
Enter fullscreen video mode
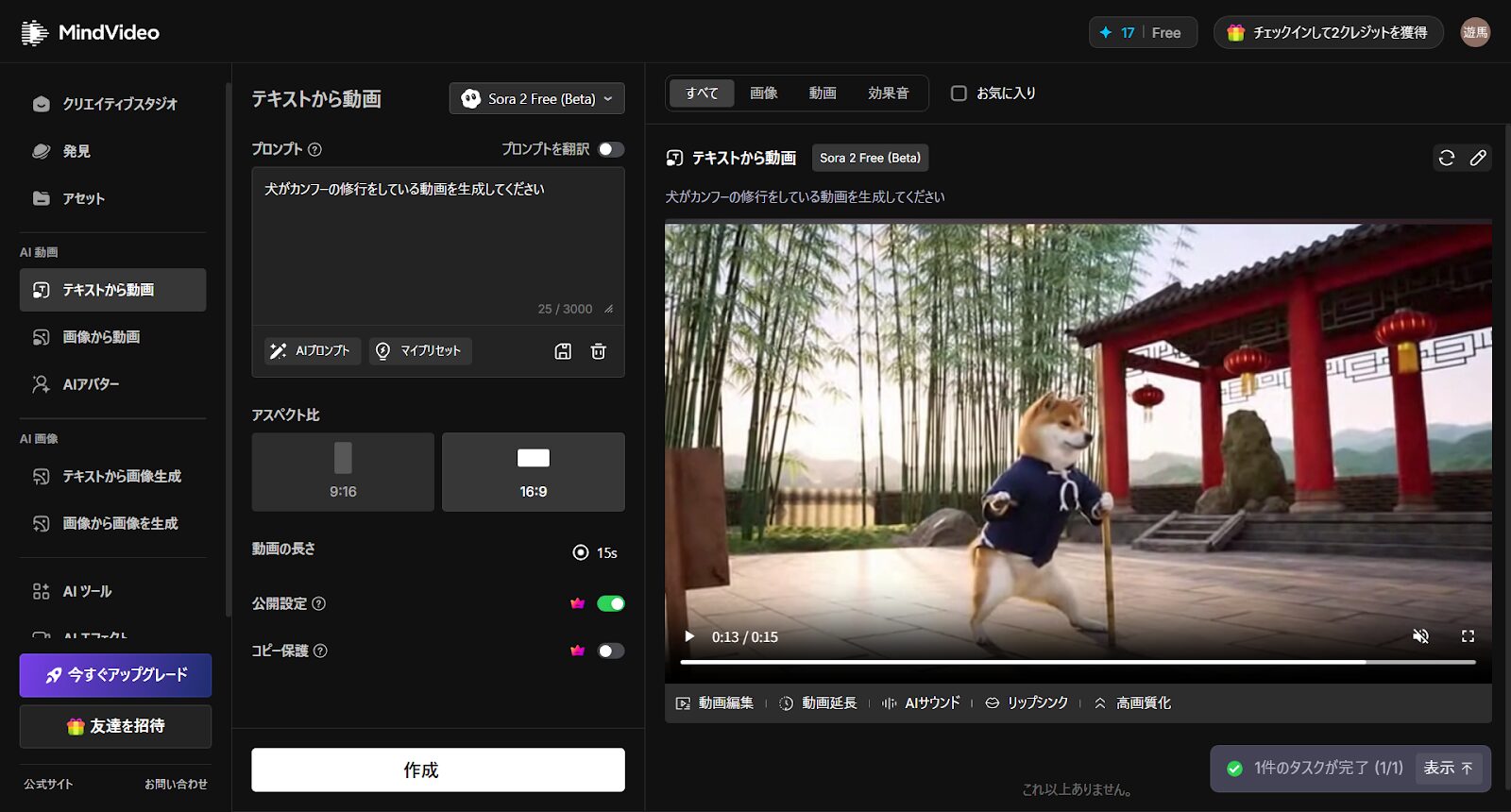[1468, 636]
